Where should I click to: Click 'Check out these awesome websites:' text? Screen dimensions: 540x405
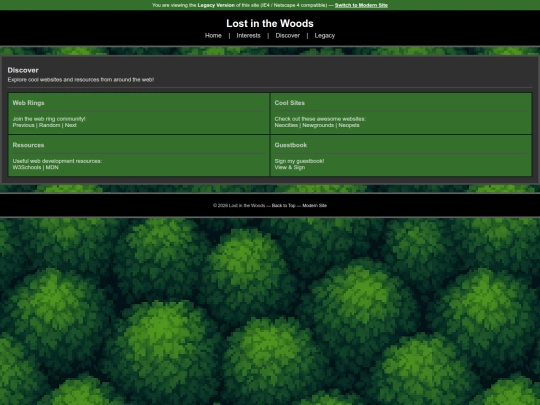[320, 119]
